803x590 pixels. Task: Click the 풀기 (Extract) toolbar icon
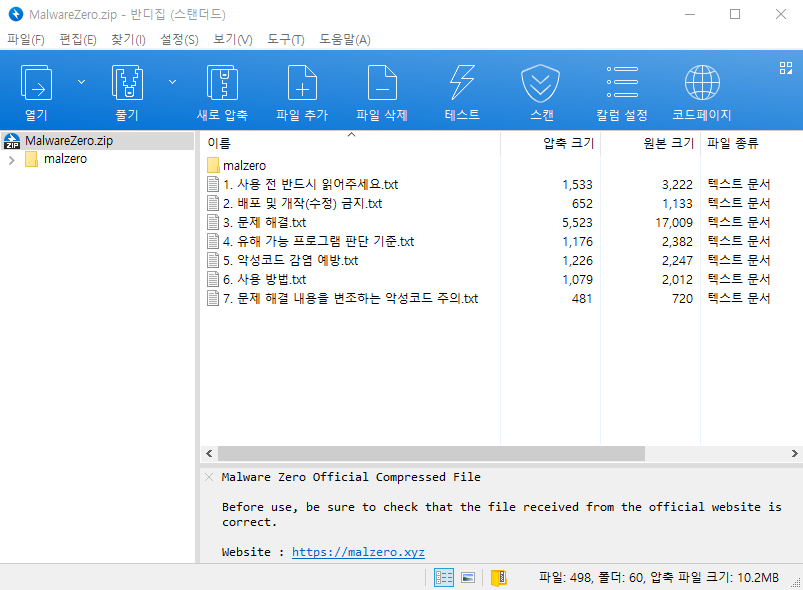[127, 82]
